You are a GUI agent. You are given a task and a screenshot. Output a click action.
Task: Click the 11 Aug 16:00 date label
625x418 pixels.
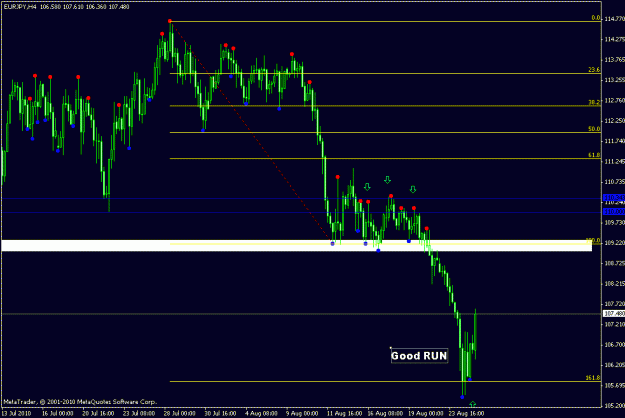click(345, 414)
